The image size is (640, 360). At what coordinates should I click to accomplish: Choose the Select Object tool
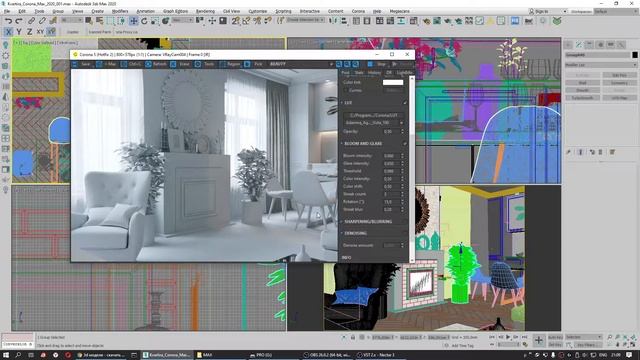pos(89,21)
